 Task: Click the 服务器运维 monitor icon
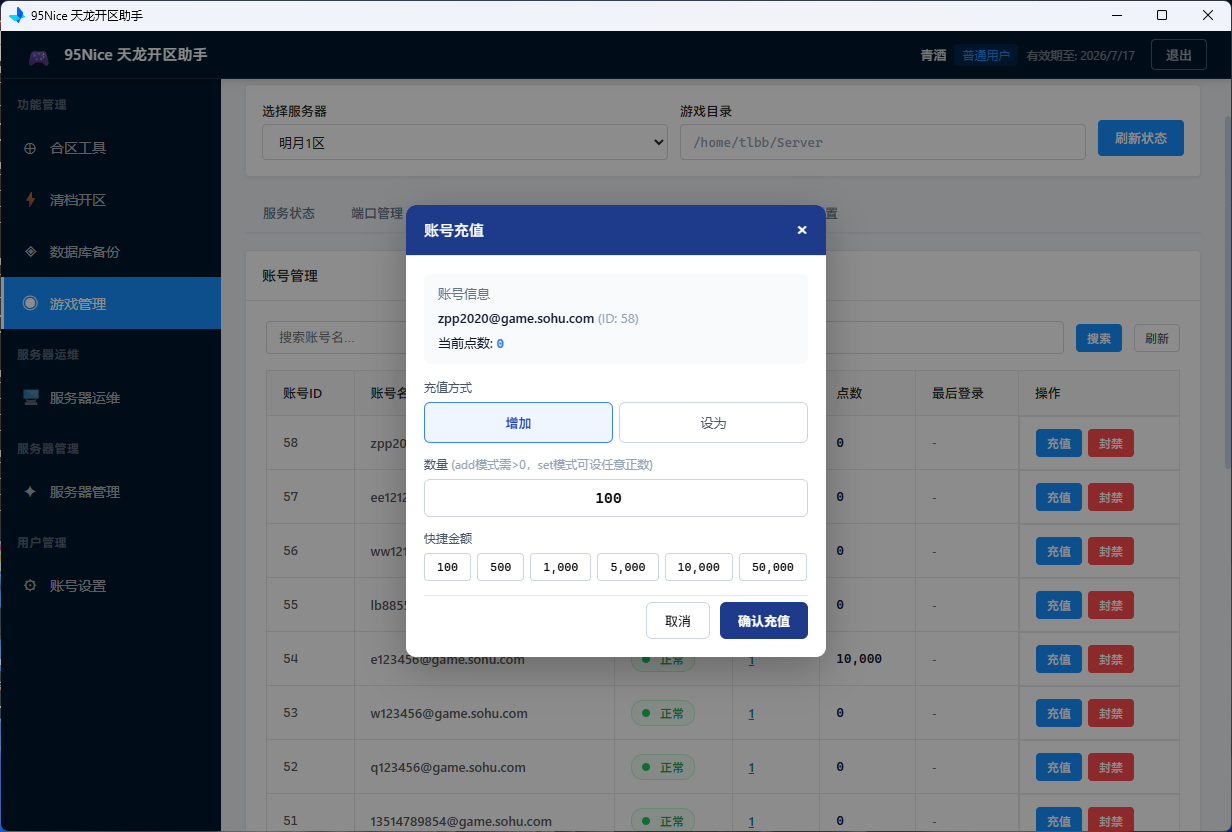(x=31, y=398)
